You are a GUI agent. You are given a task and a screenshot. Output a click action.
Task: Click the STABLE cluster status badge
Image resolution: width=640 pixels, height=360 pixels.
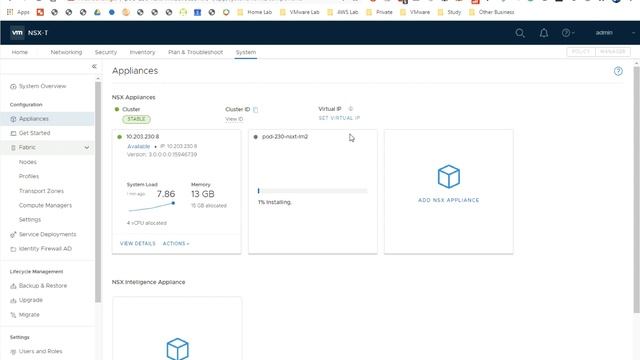coord(136,119)
